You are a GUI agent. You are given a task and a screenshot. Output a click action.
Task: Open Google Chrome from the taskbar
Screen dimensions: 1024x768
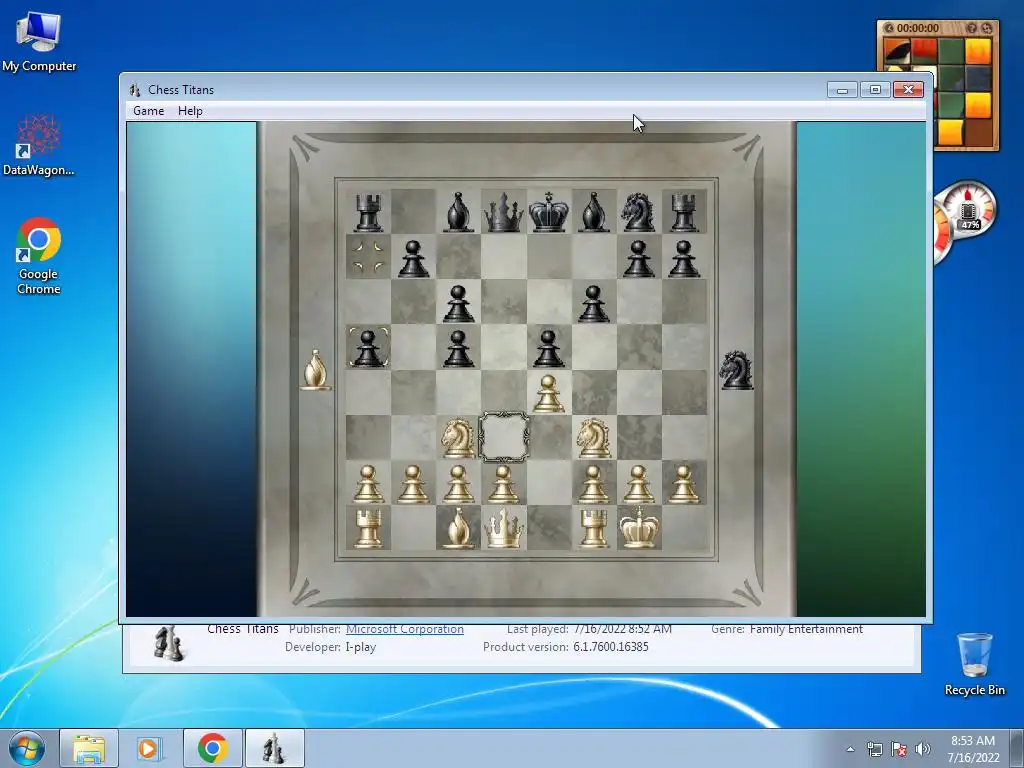point(212,748)
